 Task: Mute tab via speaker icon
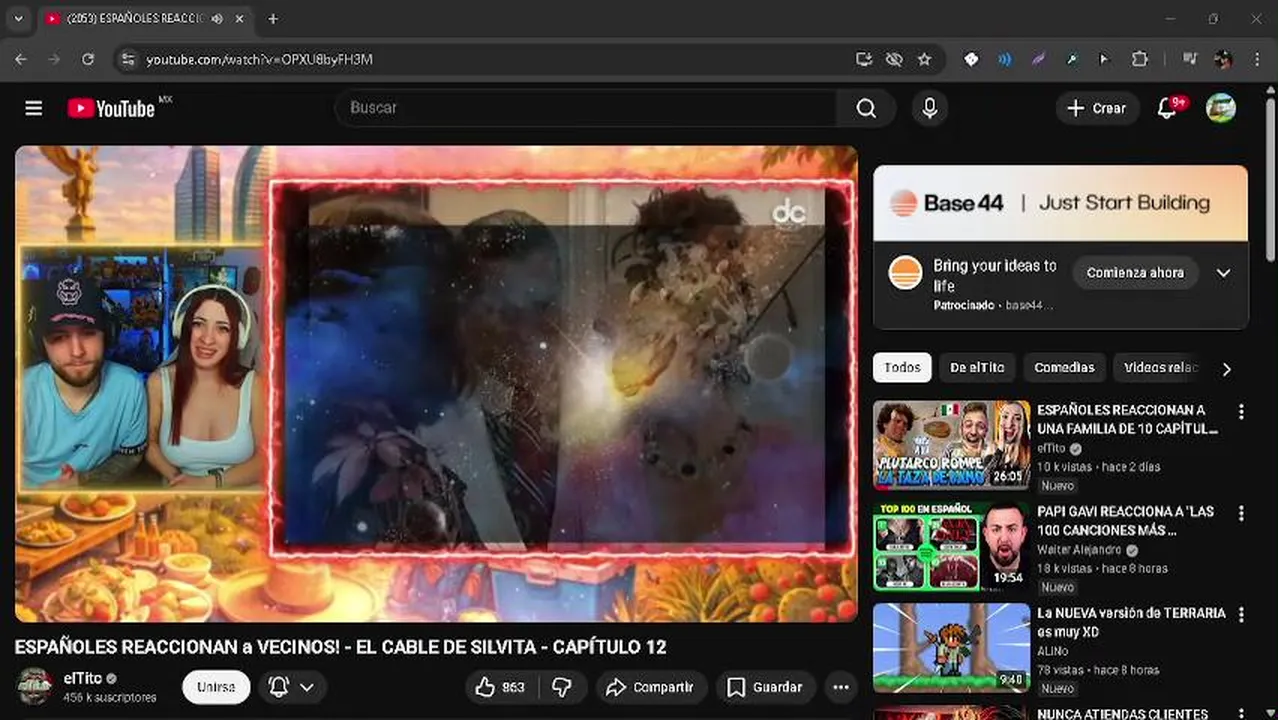(217, 18)
